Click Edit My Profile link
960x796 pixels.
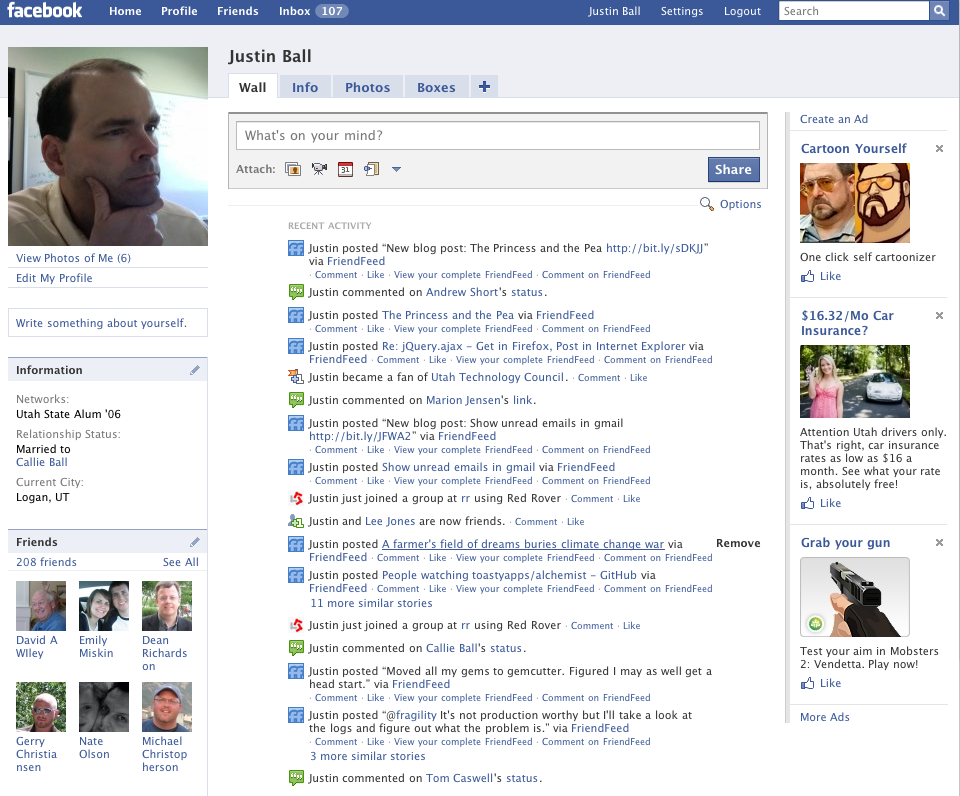coord(54,278)
